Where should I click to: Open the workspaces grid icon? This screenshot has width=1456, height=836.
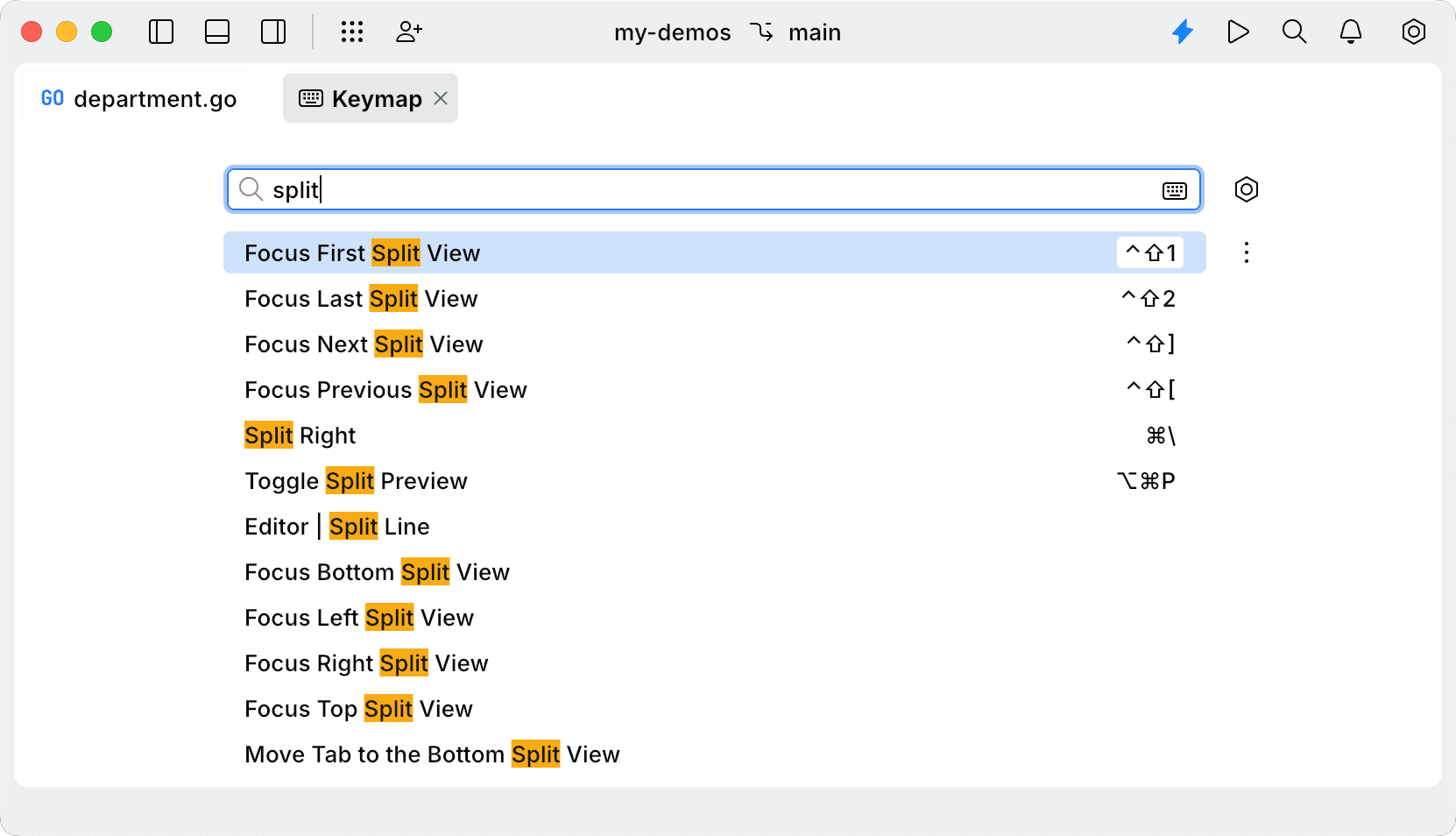[352, 32]
